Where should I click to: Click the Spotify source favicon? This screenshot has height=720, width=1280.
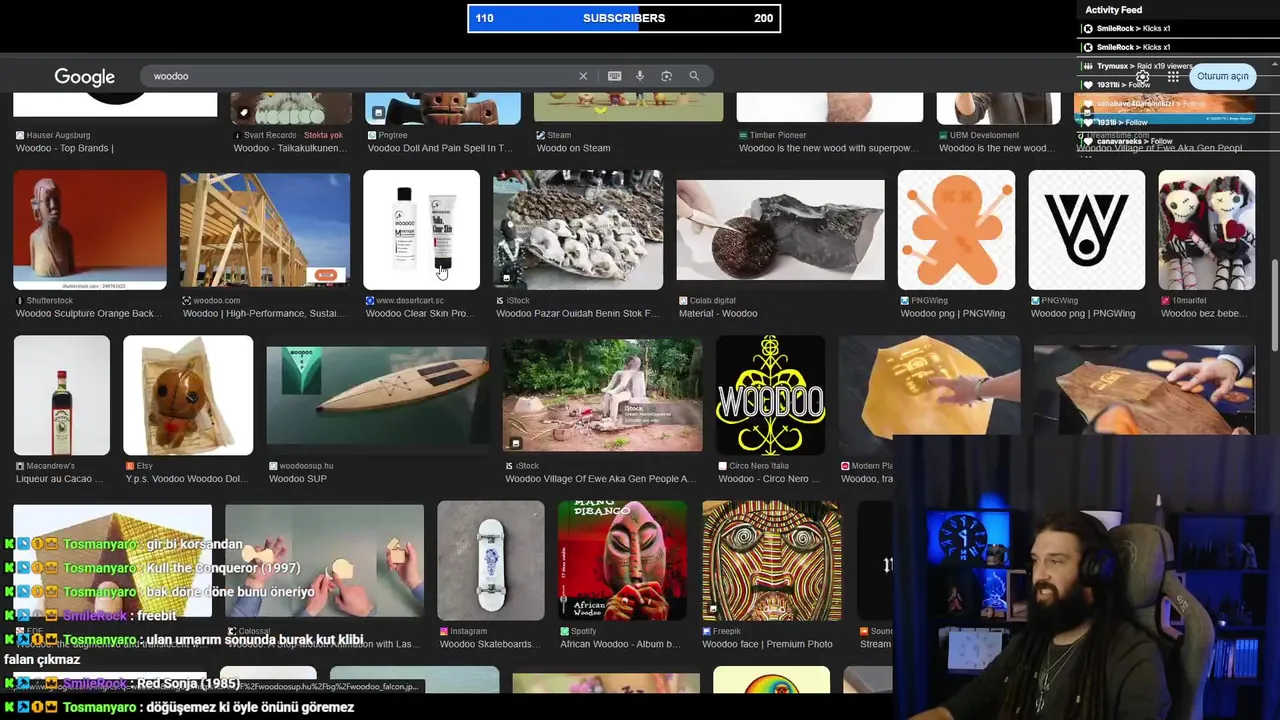coord(565,631)
